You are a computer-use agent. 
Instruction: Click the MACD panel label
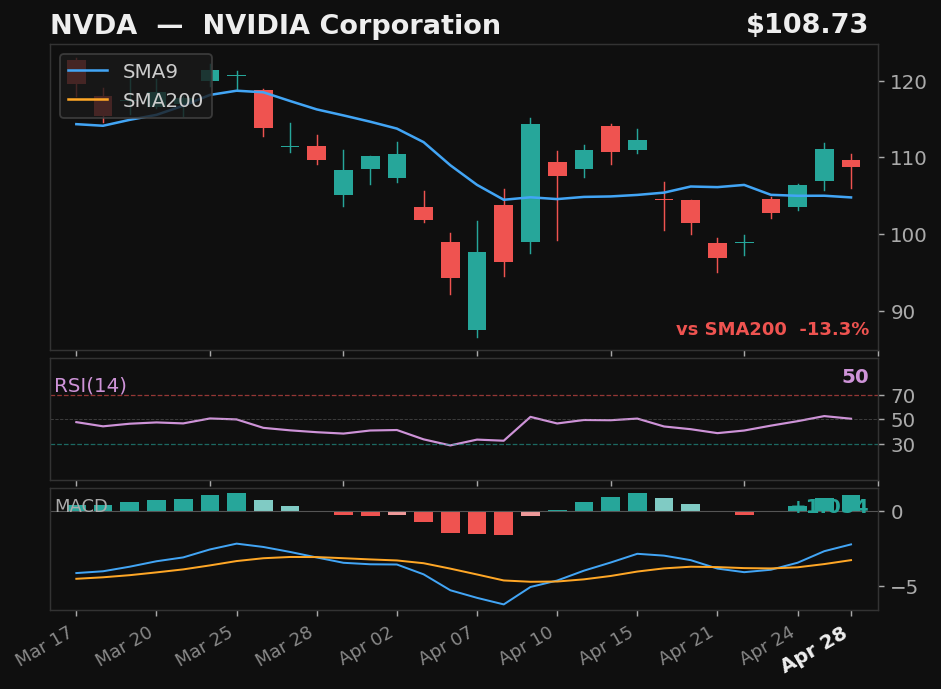click(x=81, y=506)
